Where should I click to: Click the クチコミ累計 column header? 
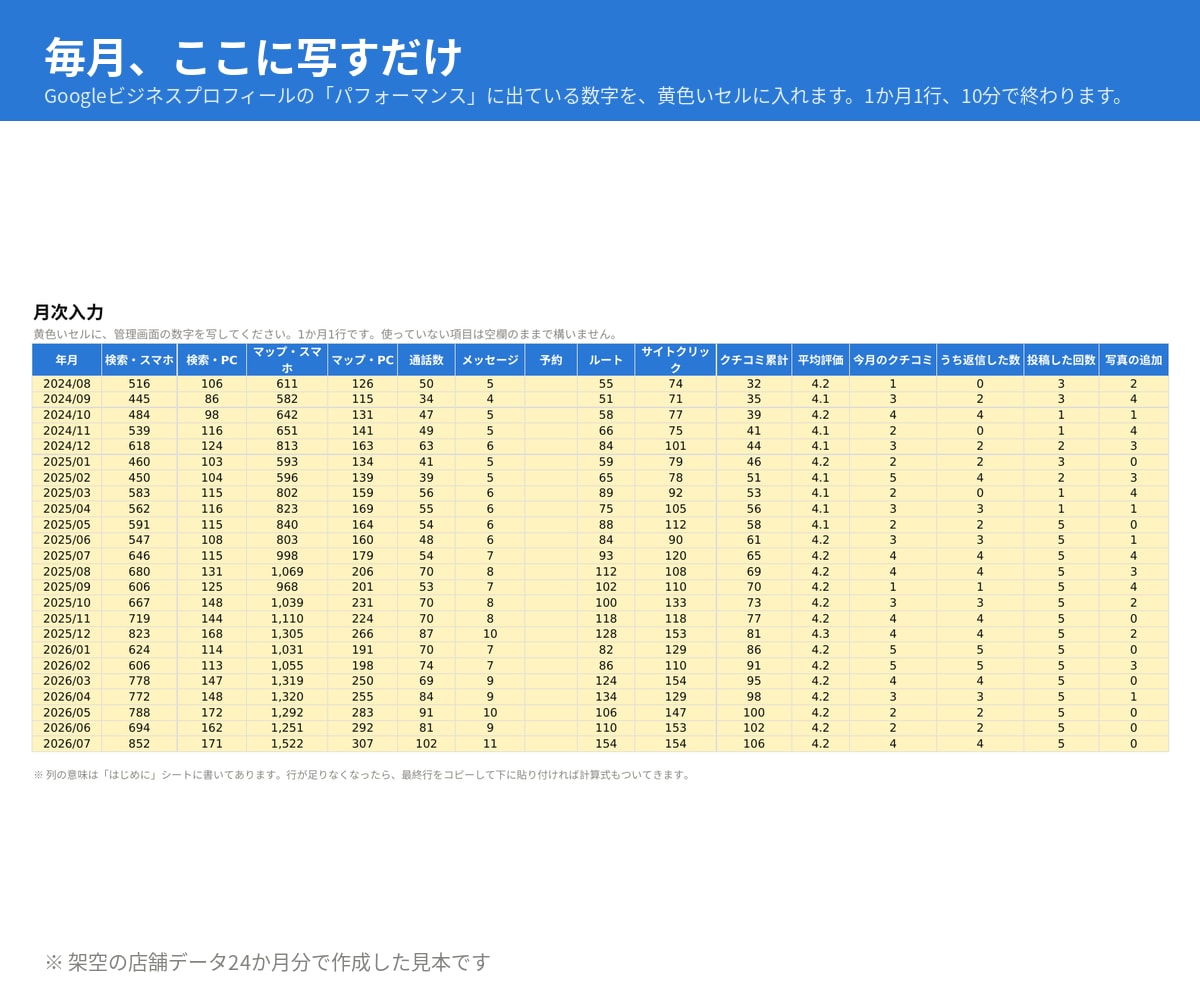click(754, 360)
